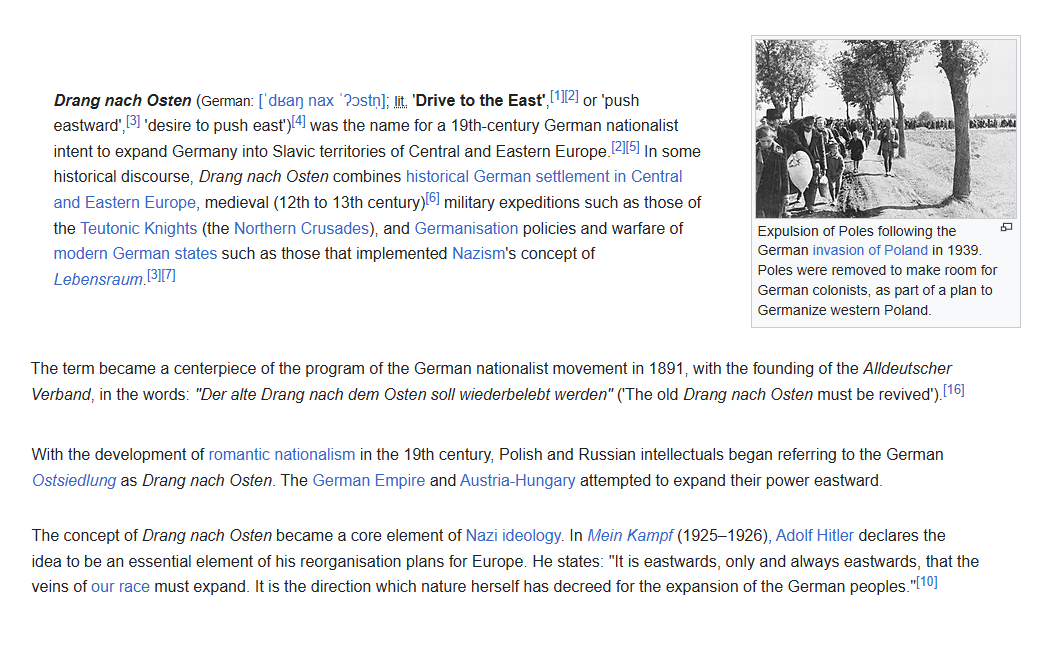Open the Nazi ideology link
This screenshot has height=657, width=1059.
[513, 536]
